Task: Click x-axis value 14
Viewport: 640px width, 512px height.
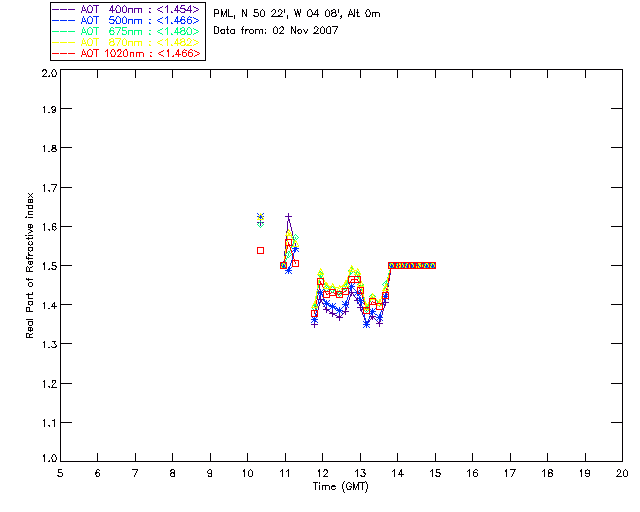Action: 398,473
